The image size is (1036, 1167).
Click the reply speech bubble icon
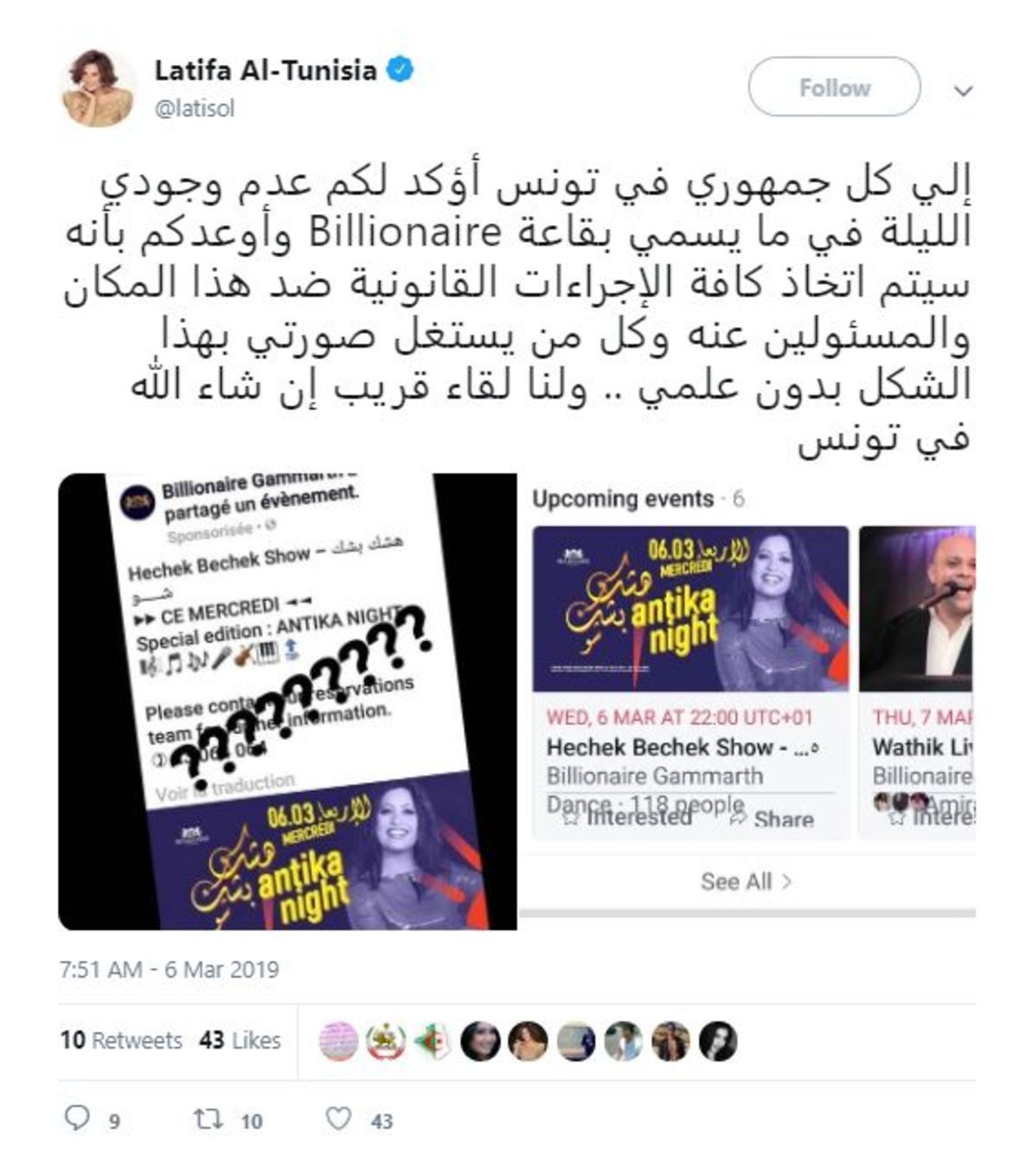(x=77, y=1120)
